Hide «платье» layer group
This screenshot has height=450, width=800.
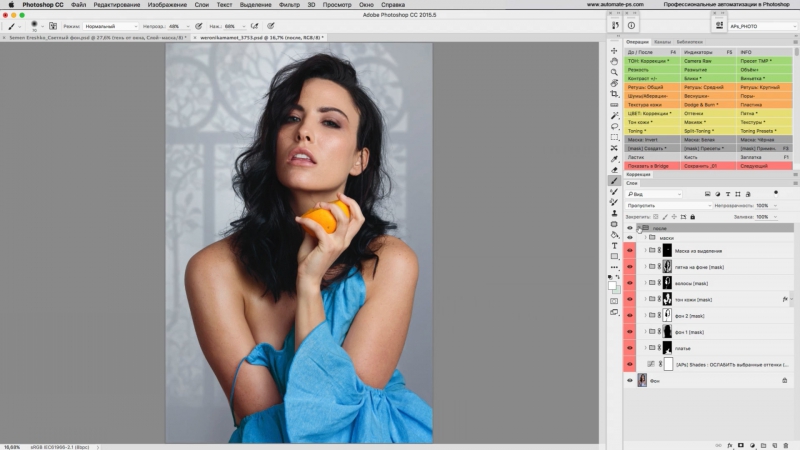(630, 348)
